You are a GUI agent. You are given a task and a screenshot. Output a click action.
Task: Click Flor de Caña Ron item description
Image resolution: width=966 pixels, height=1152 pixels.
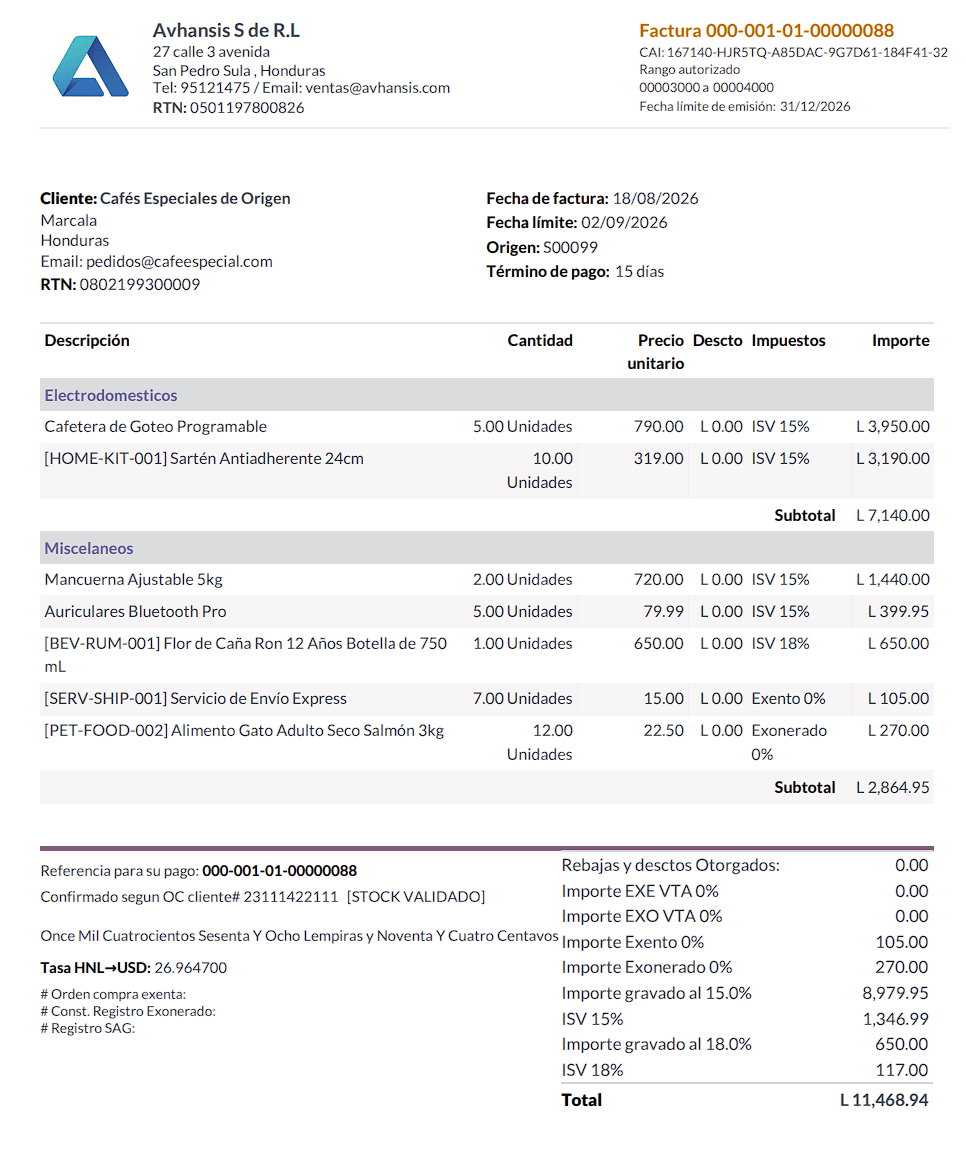click(245, 655)
